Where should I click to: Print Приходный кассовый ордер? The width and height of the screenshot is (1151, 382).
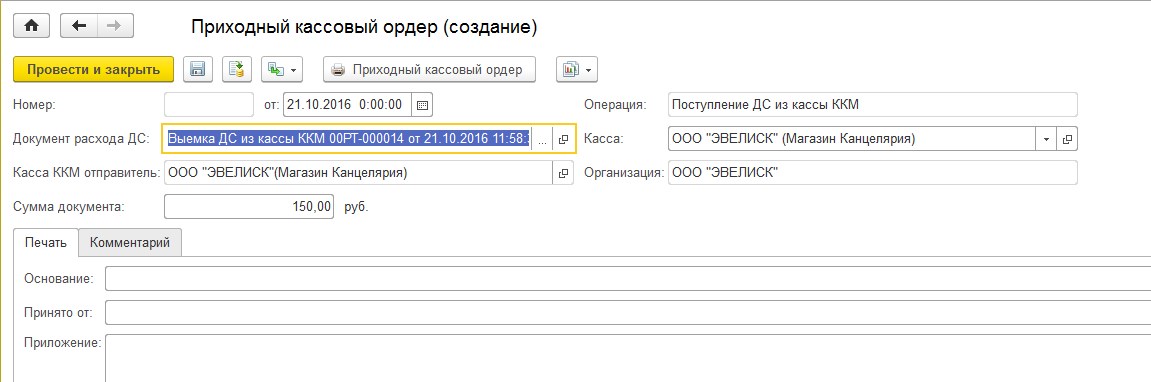click(429, 70)
